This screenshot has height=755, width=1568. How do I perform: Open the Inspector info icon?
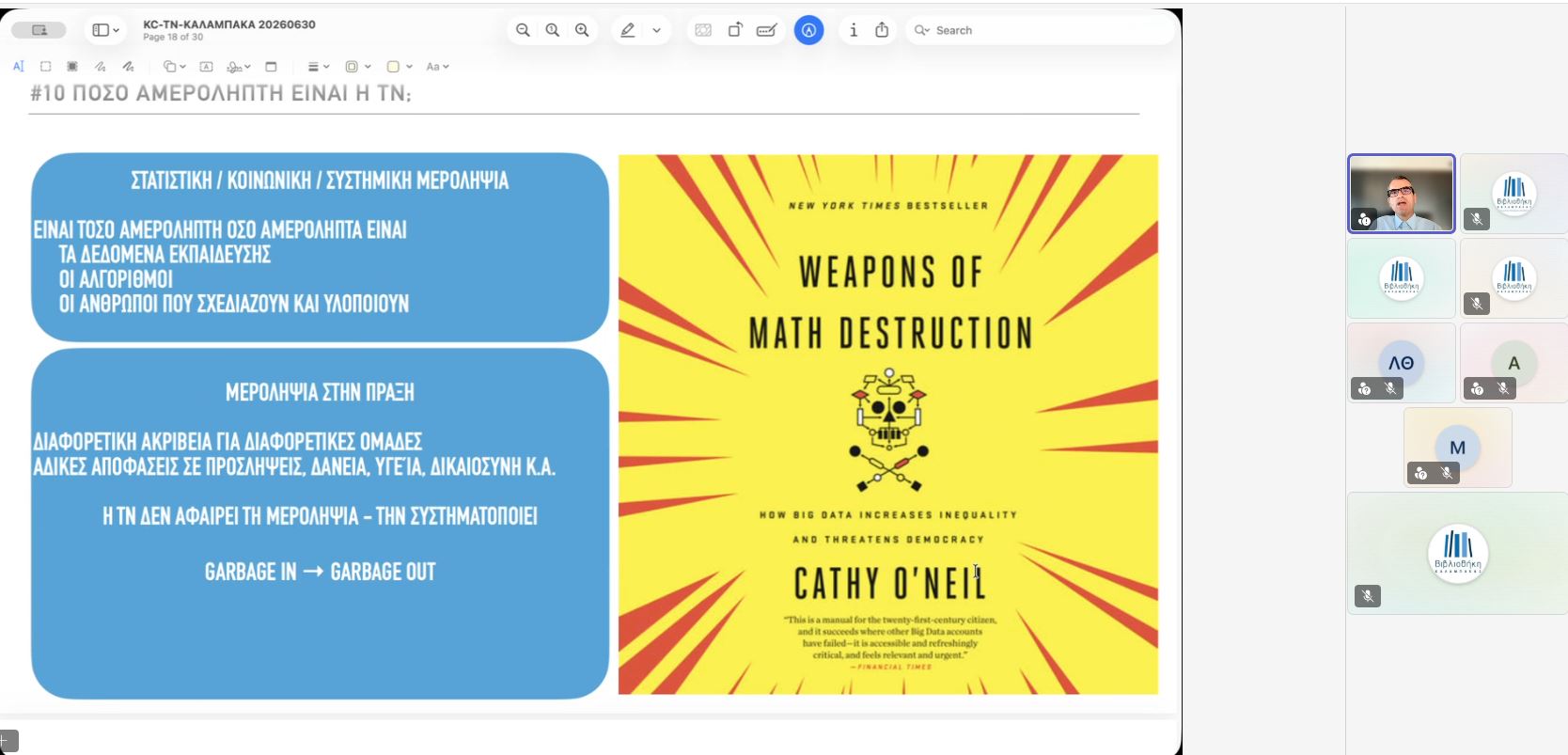coord(853,30)
